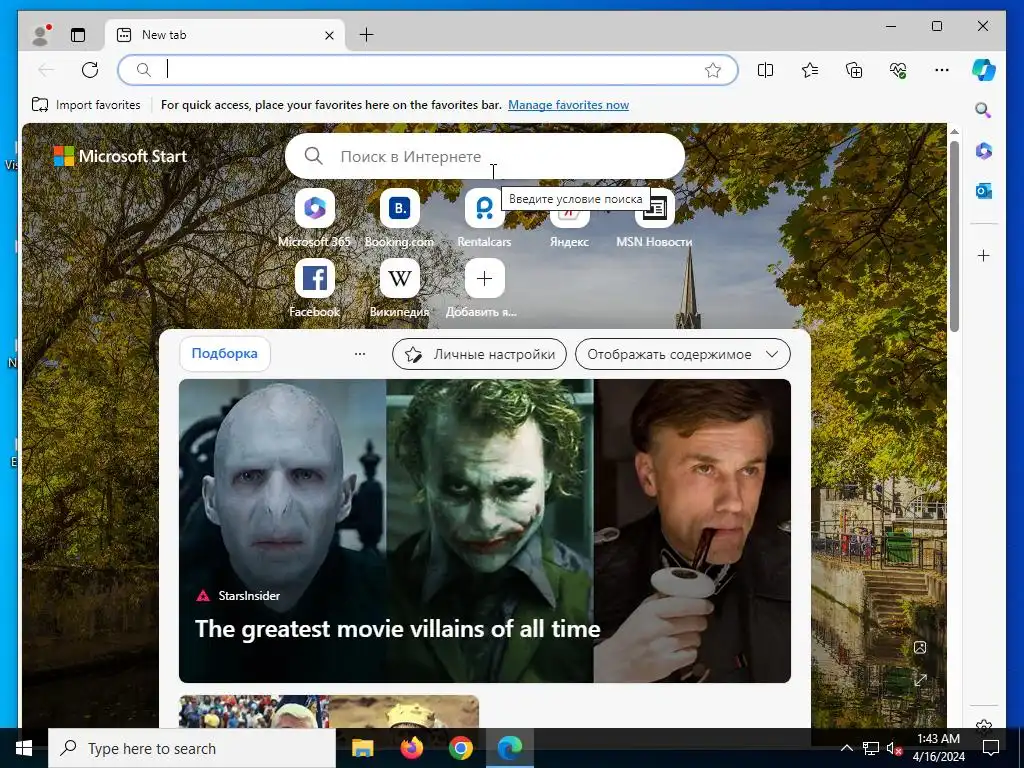Image resolution: width=1024 pixels, height=768 pixels.
Task: Open File Explorer from taskbar
Action: tap(362, 748)
